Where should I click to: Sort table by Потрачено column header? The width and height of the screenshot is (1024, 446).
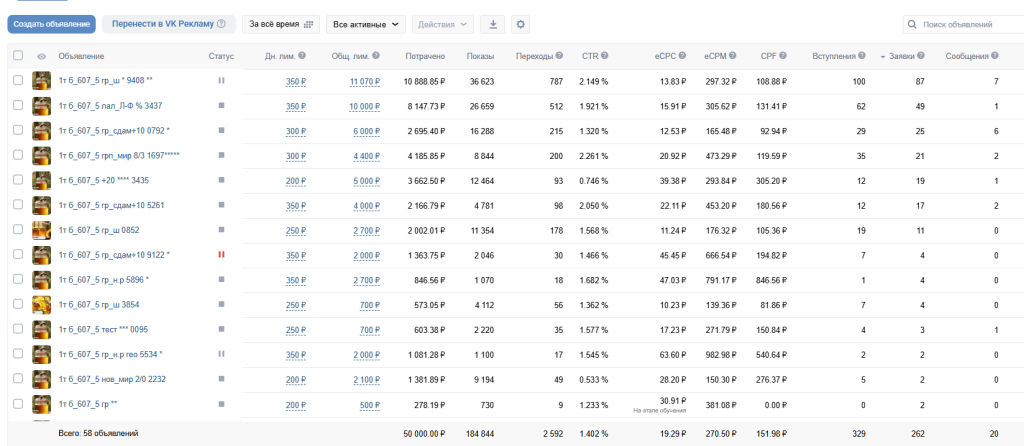coord(425,56)
